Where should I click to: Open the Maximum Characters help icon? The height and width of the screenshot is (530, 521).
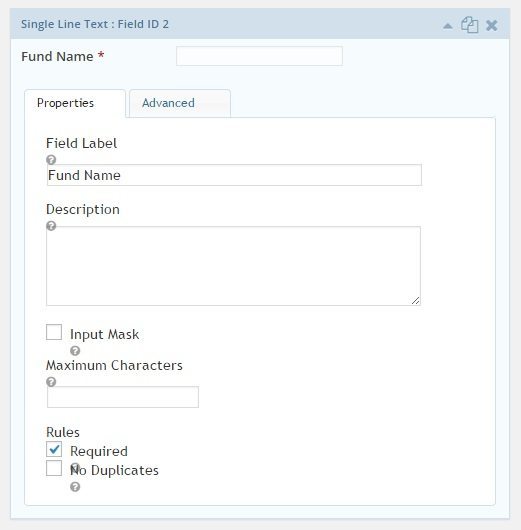coord(51,382)
